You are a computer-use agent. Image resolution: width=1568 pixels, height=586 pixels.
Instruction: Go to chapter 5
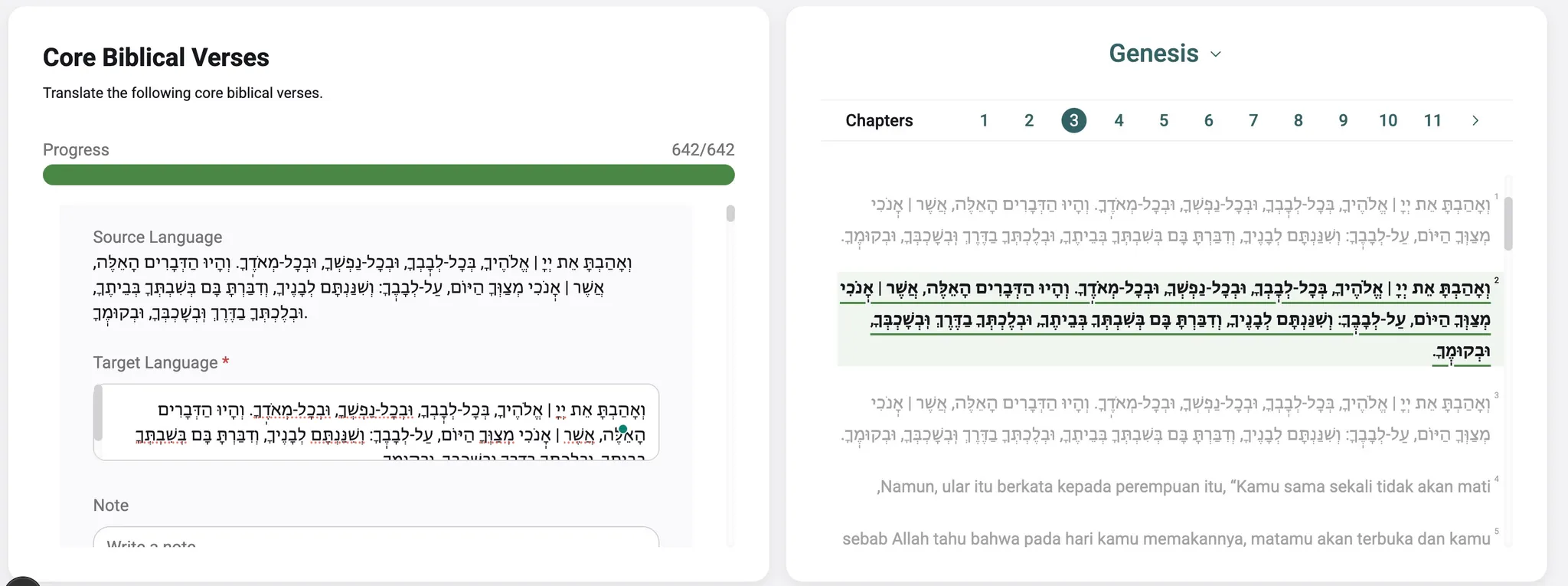pos(1164,120)
